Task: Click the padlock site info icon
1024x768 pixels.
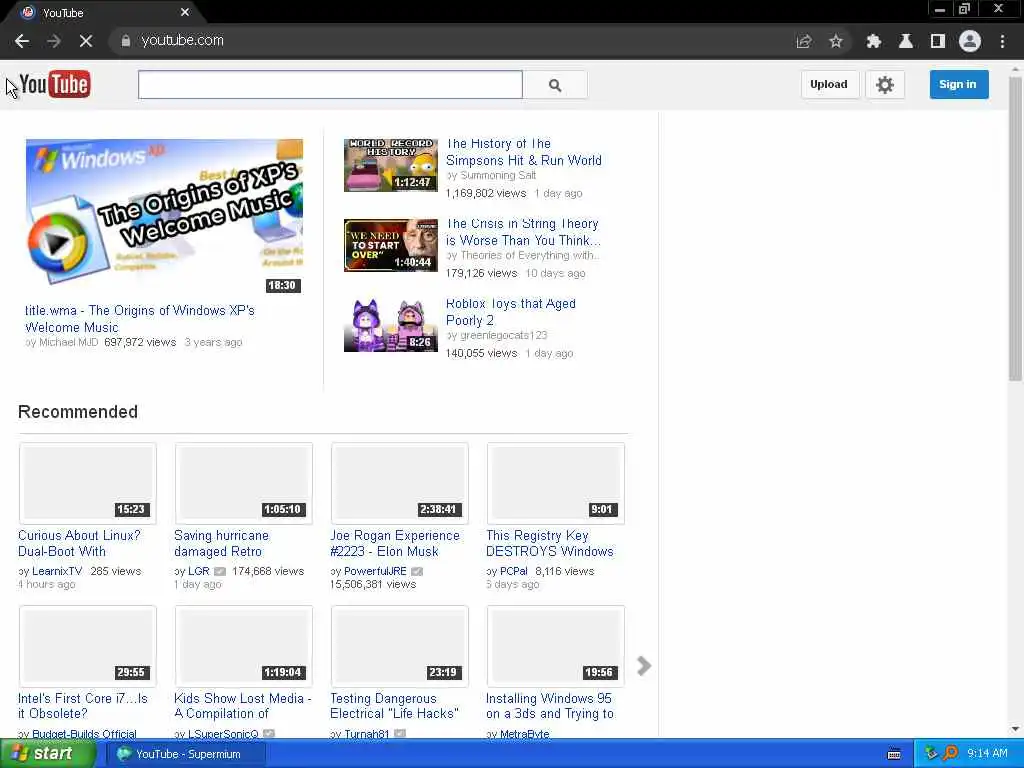Action: pos(125,40)
